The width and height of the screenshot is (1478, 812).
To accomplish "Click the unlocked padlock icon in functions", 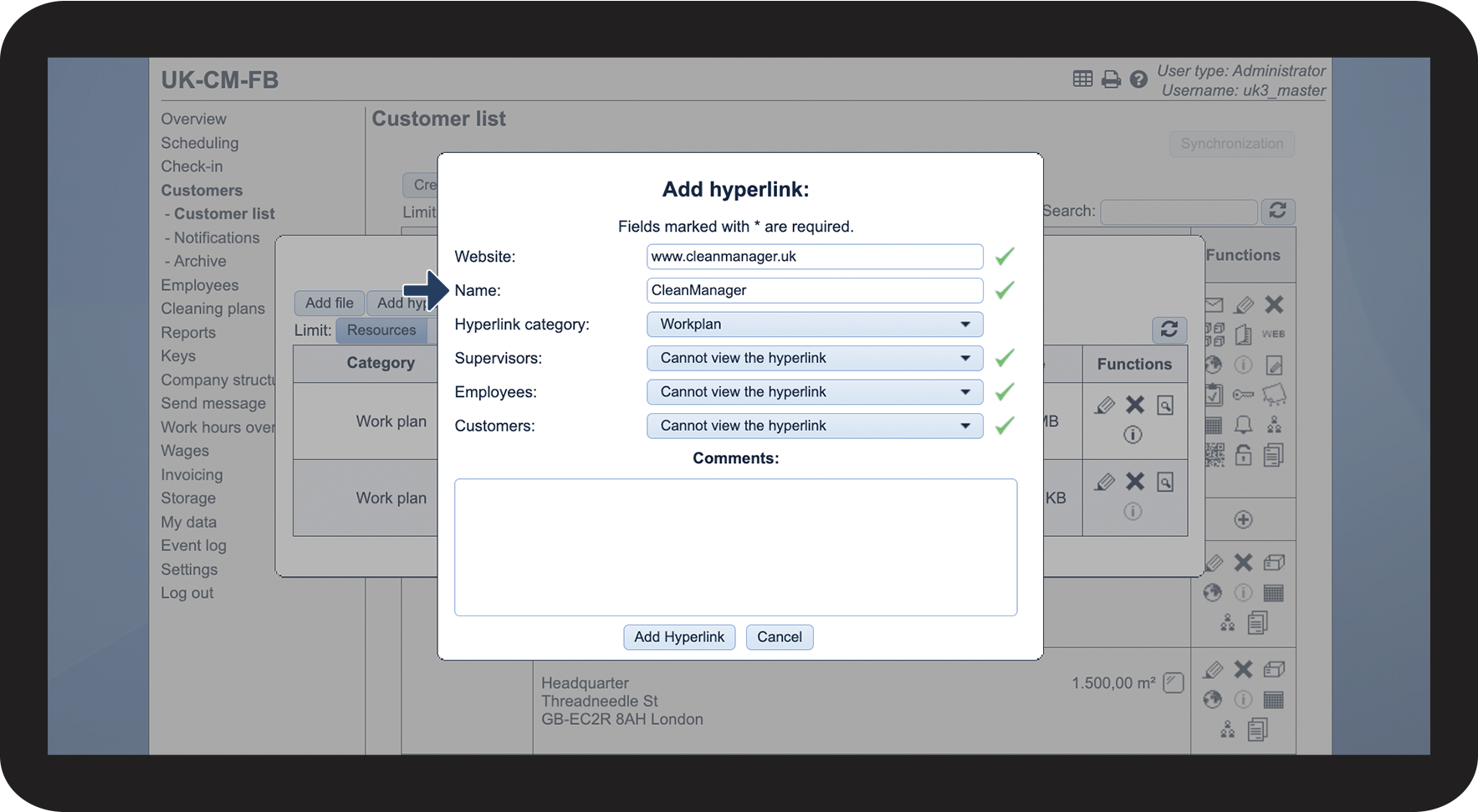I will pyautogui.click(x=1244, y=455).
